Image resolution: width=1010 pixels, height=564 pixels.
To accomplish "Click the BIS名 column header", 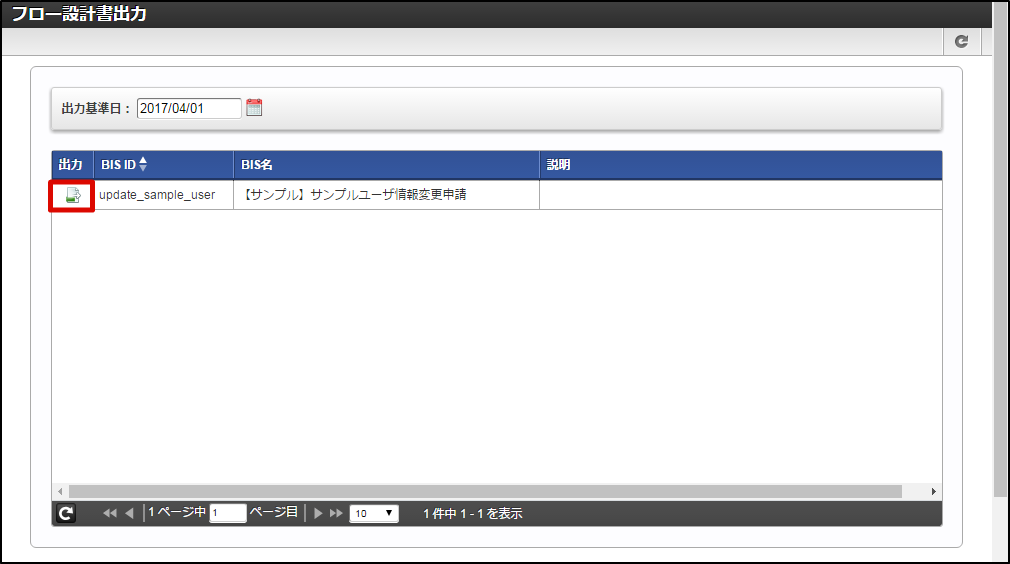I will [386, 165].
